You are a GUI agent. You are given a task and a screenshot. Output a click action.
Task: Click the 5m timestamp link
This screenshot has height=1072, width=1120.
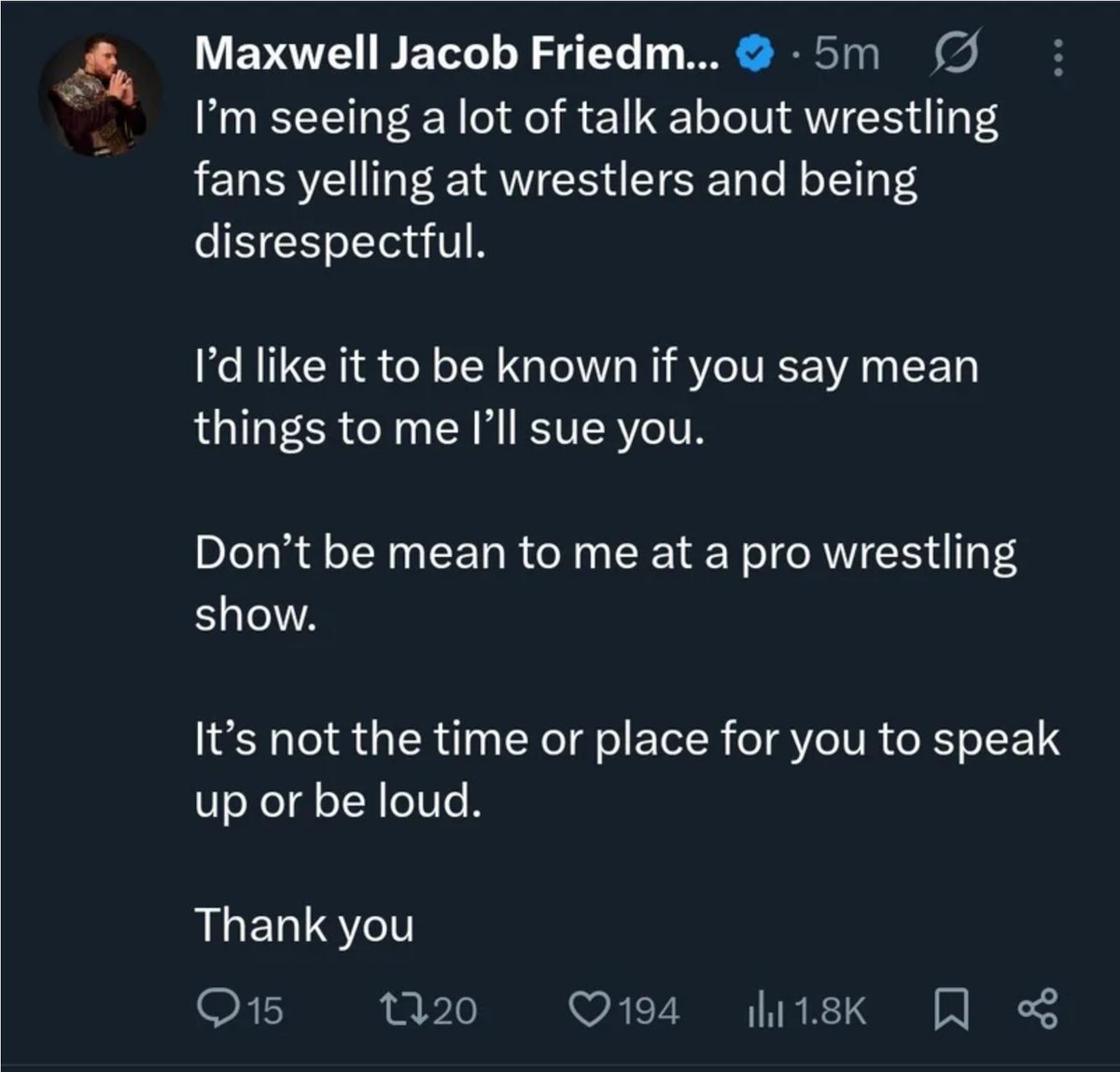[x=847, y=55]
